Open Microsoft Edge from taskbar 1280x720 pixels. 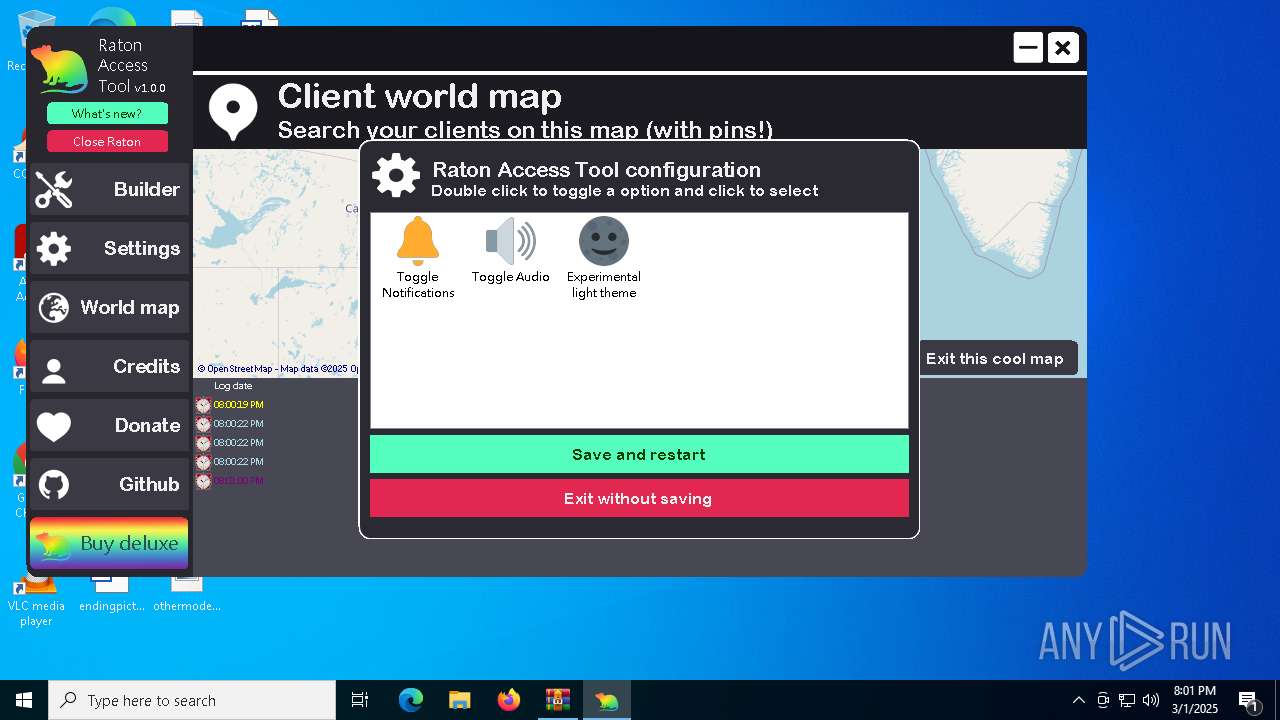411,700
